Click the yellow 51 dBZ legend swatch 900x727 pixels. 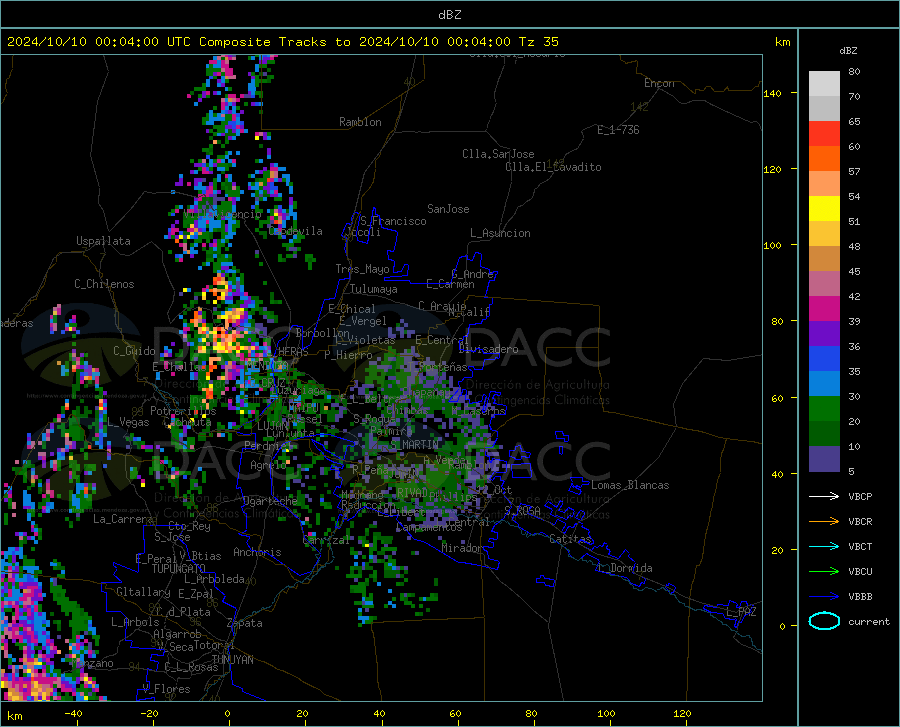[824, 208]
